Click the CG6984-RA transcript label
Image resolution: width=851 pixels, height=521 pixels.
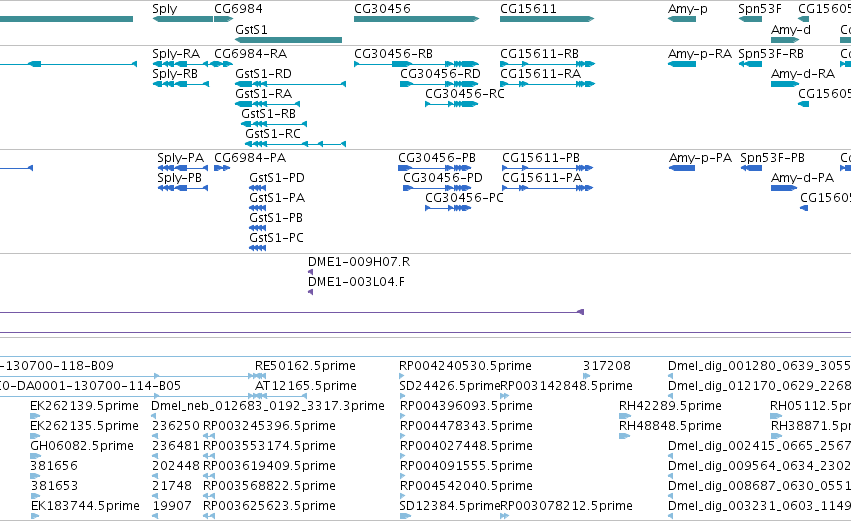[x=251, y=54]
